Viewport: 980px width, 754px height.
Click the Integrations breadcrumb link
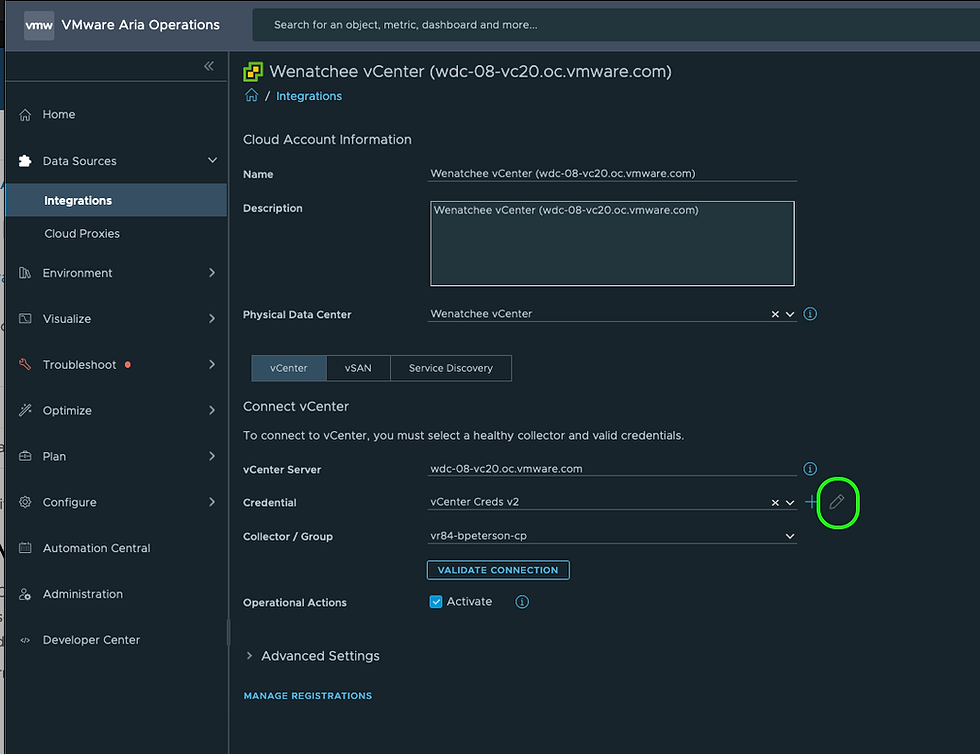tap(309, 96)
